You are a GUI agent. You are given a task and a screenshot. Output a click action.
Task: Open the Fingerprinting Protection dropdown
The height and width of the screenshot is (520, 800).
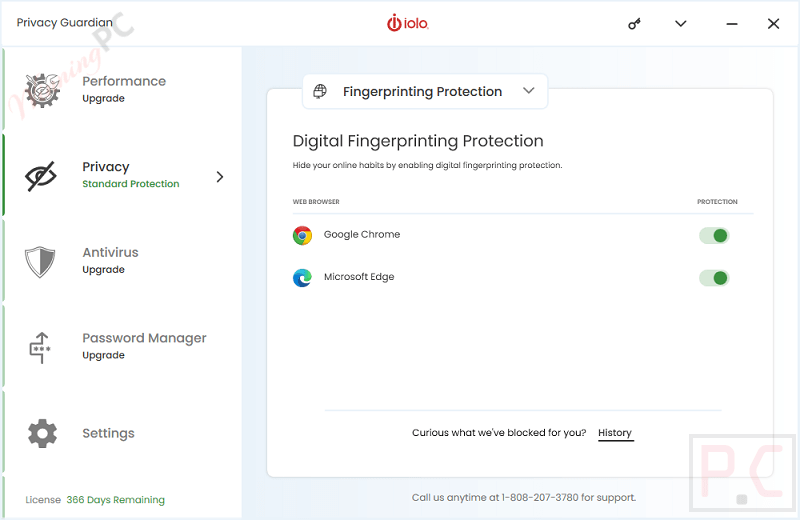pos(425,91)
